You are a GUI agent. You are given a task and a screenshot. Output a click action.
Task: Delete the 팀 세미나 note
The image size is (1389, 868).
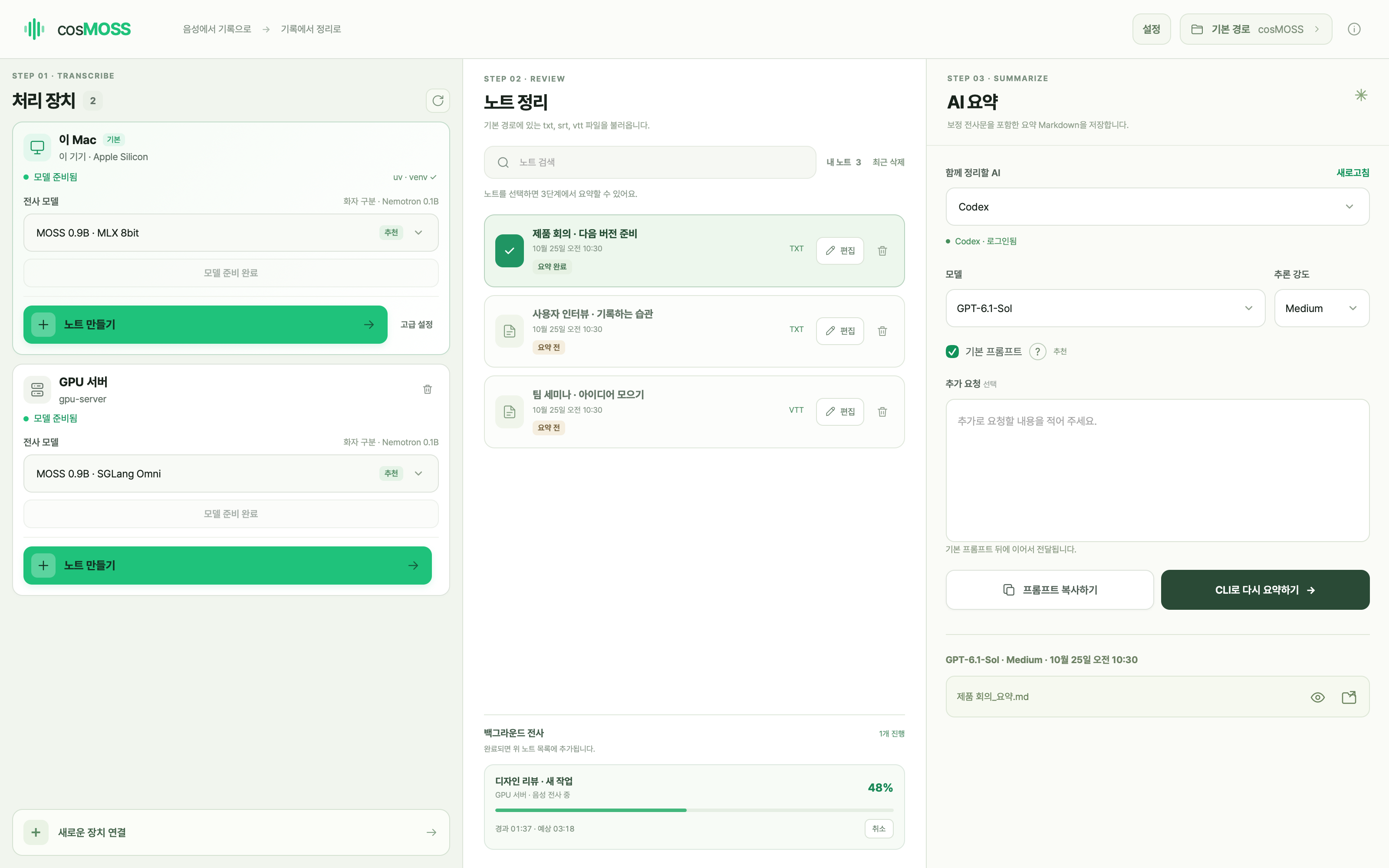pos(882,411)
